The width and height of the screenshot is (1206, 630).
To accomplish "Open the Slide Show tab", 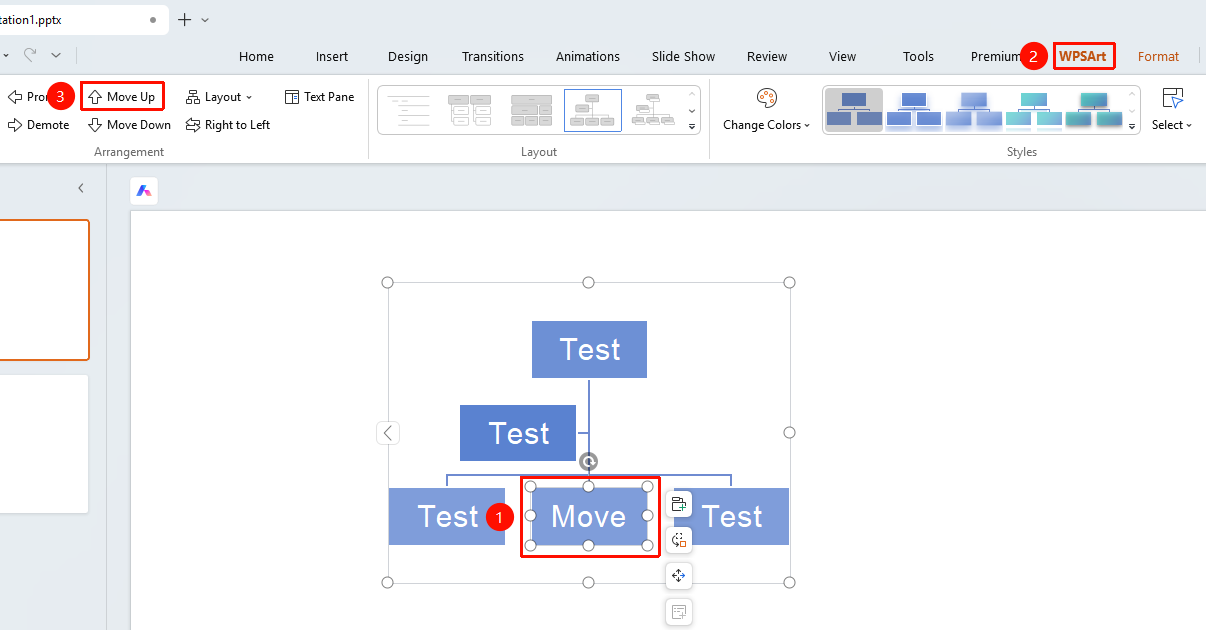I will 684,56.
